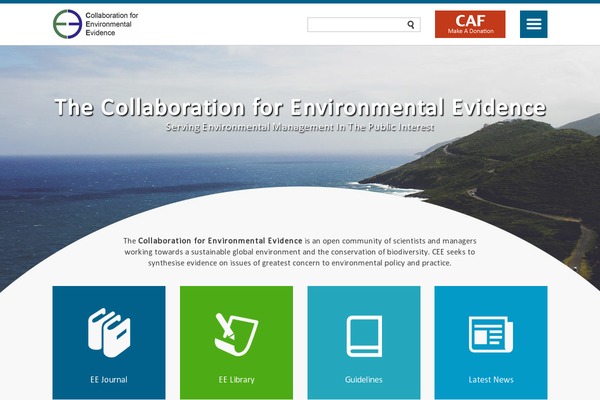Image resolution: width=600 pixels, height=400 pixels.
Task: Open the EE Library label link
Action: (236, 380)
